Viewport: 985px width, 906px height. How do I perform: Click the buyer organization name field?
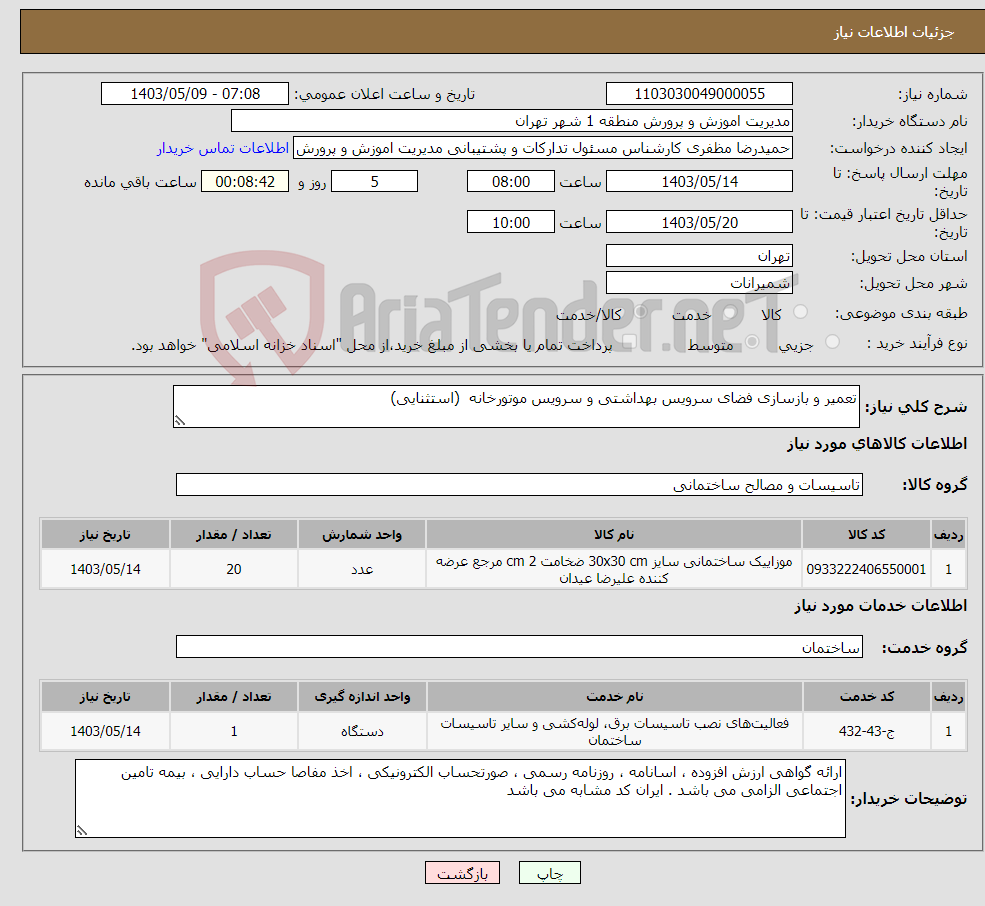[x=511, y=121]
